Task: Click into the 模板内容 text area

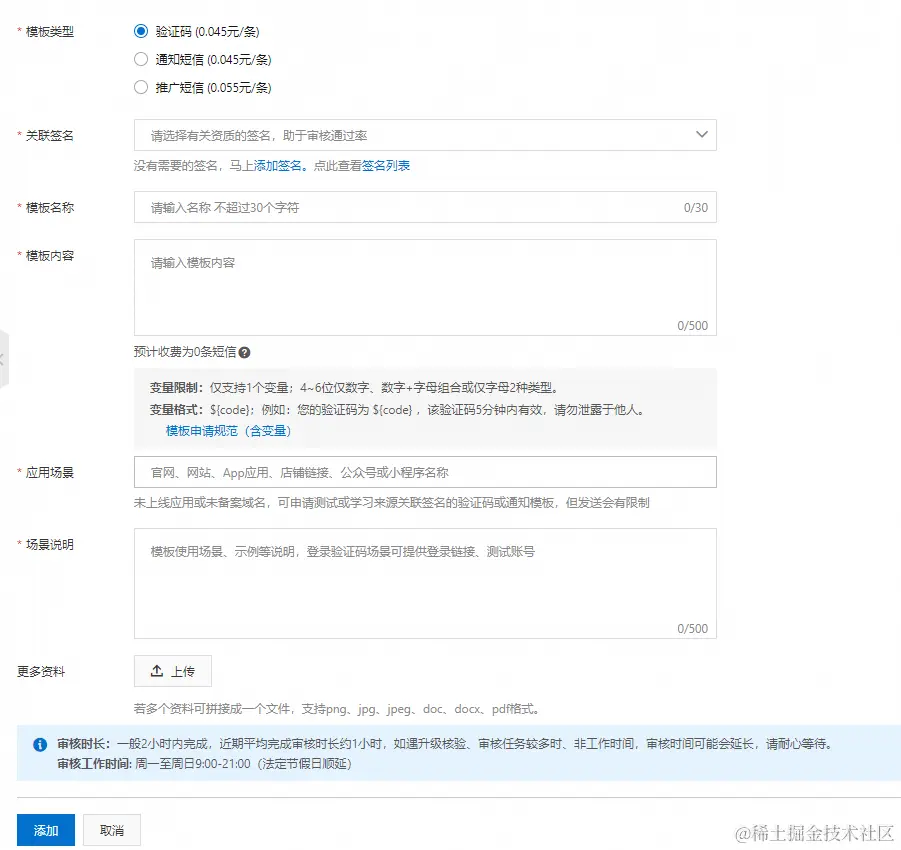Action: click(x=425, y=287)
